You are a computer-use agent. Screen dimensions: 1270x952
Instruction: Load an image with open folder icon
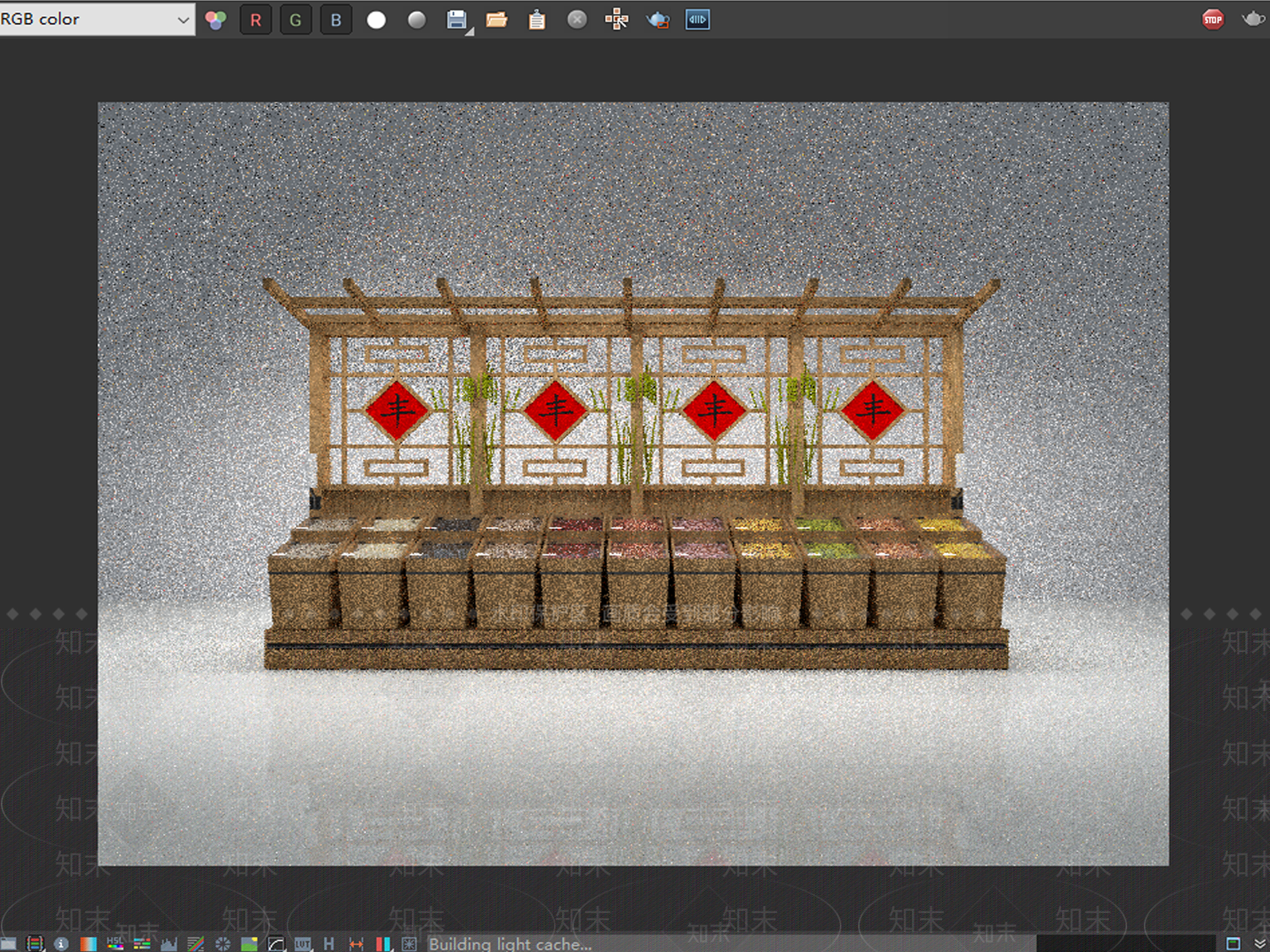[497, 20]
